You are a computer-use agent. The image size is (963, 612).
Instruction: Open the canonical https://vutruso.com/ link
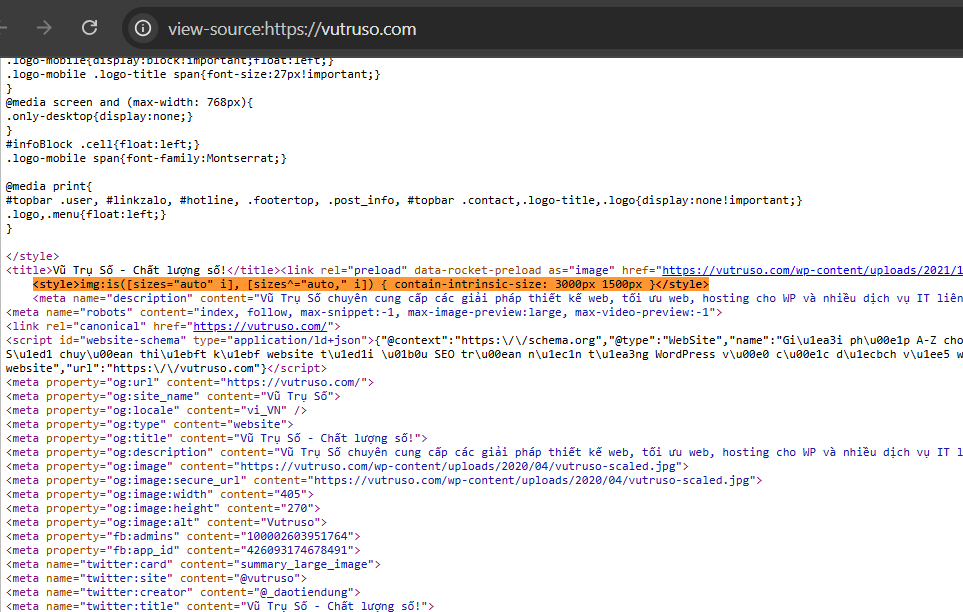[x=260, y=326]
